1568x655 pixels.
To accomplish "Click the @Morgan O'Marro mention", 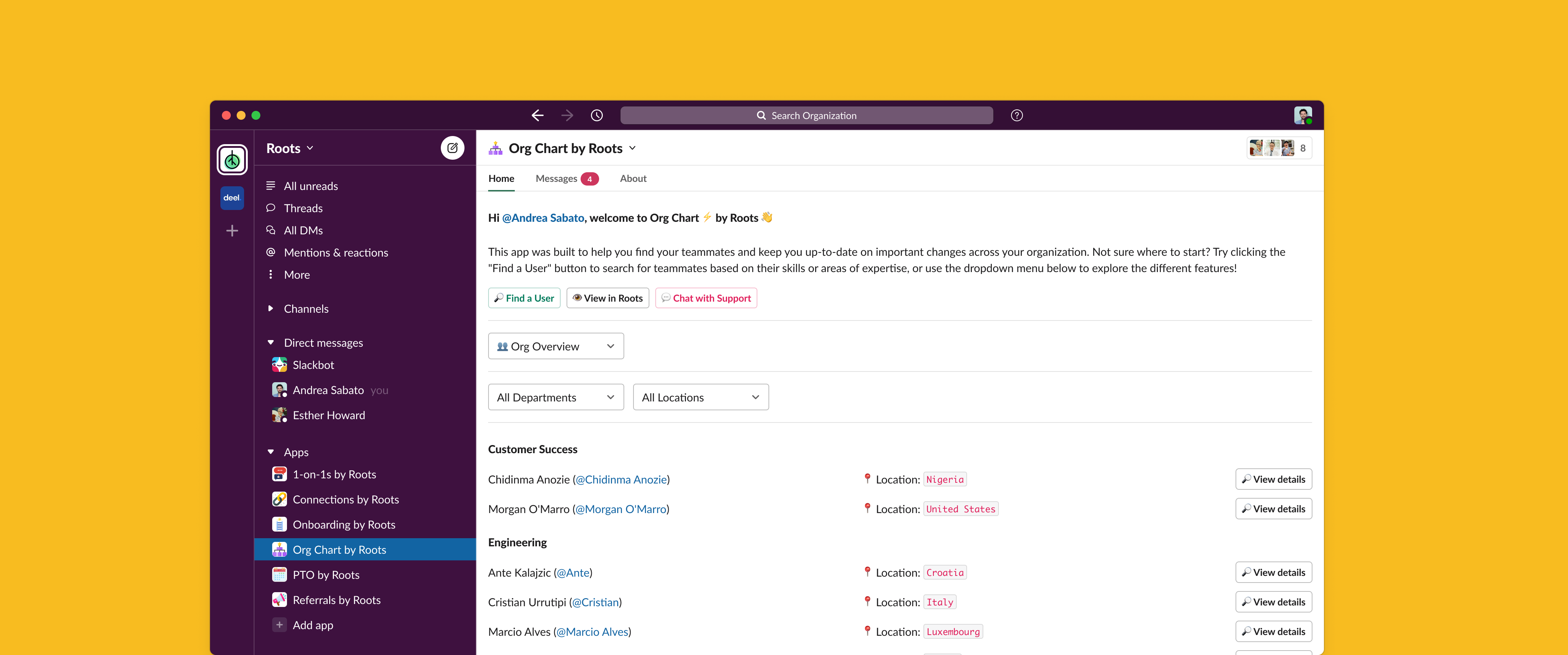I will pos(621,509).
